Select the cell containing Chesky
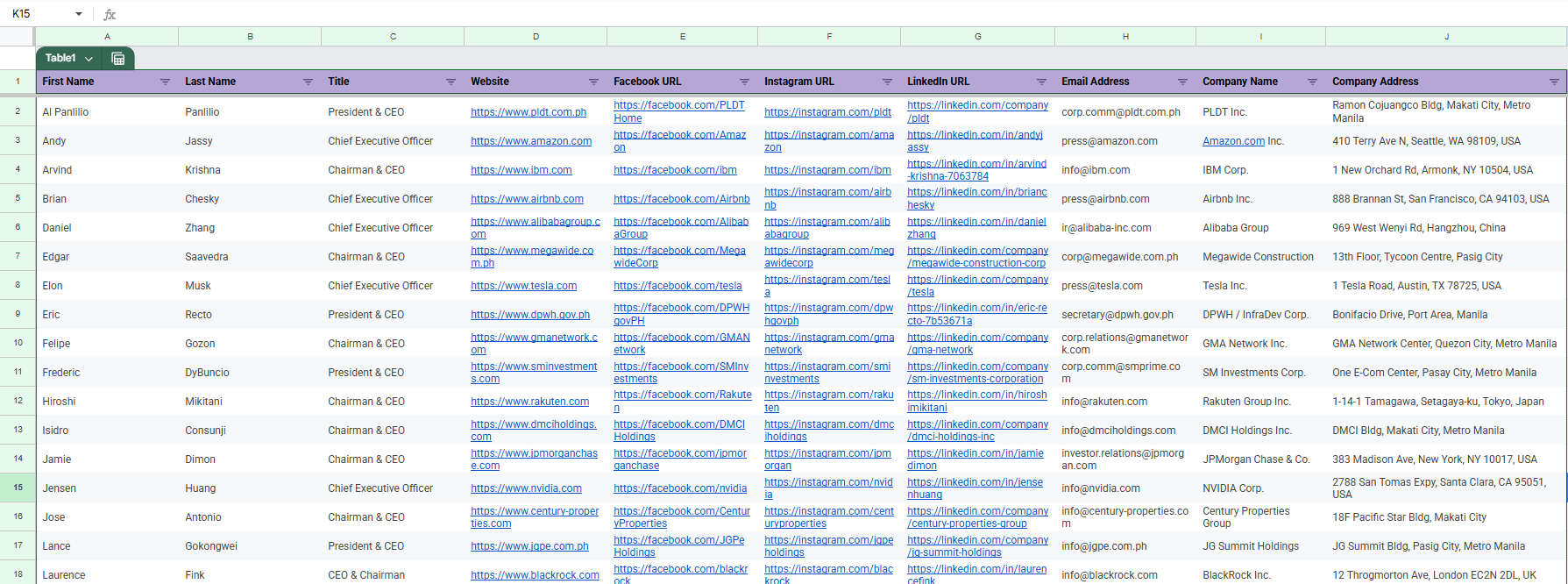Screen dimensions: 1568x584 click(250, 198)
